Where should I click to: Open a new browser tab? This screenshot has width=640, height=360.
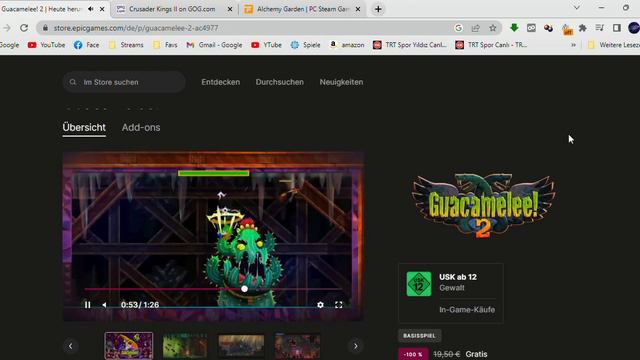point(378,9)
